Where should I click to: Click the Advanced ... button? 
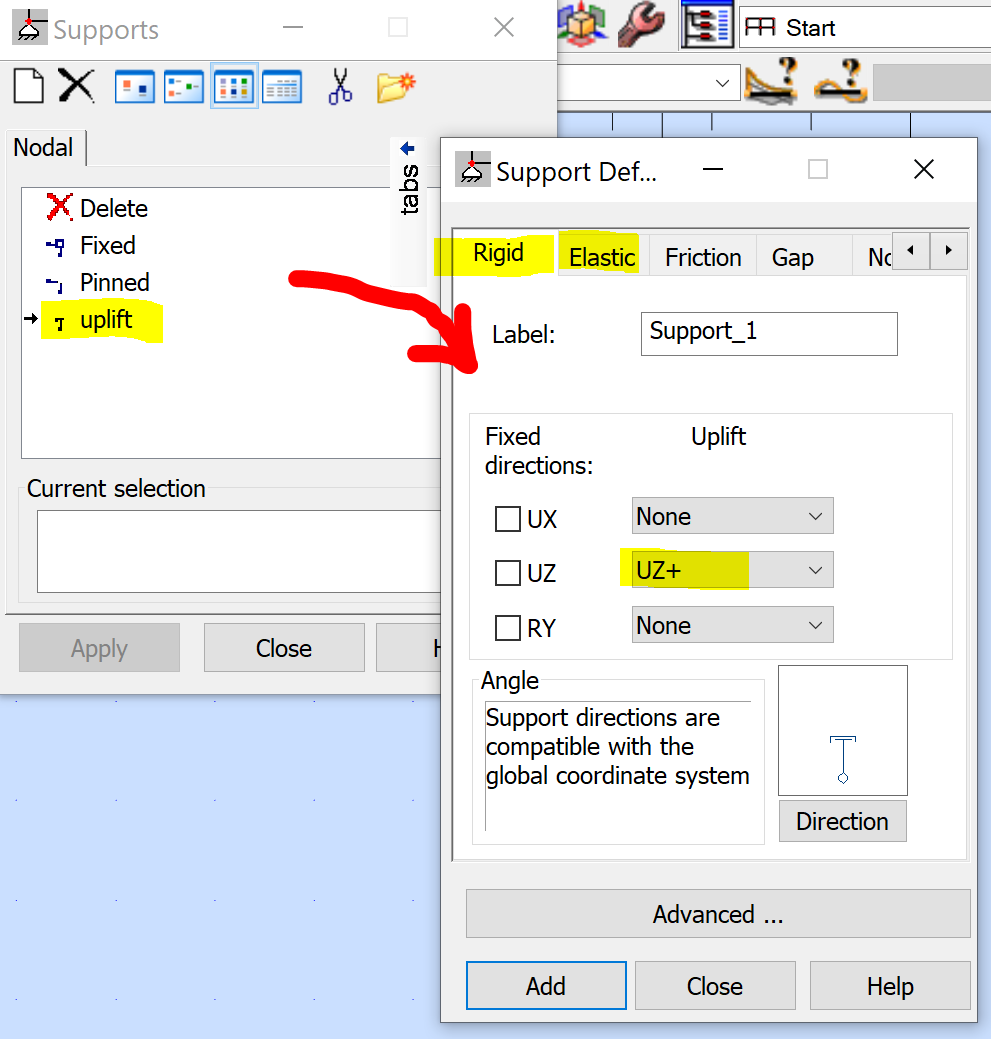[x=718, y=914]
